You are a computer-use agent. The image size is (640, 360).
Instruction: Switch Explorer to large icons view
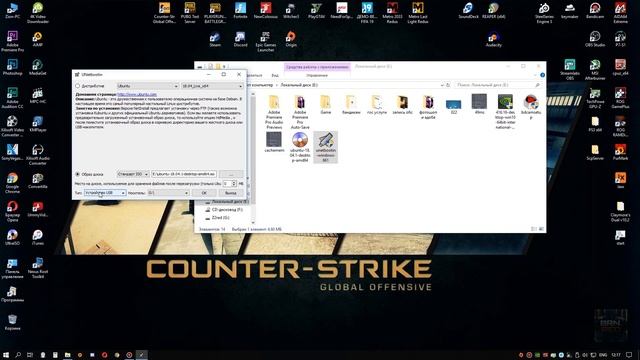pyautogui.click(x=541, y=229)
